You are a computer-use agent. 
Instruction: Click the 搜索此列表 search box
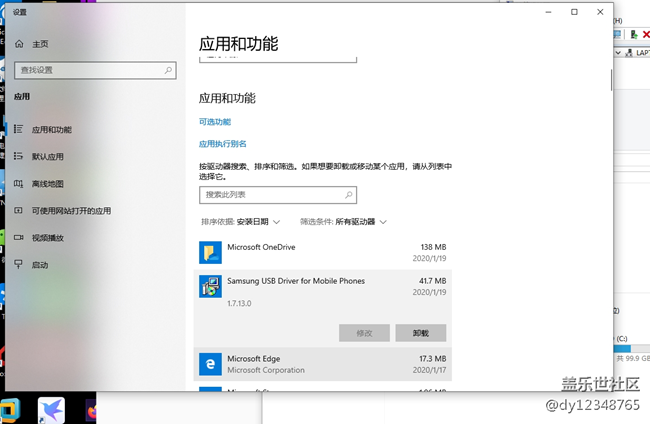point(278,195)
